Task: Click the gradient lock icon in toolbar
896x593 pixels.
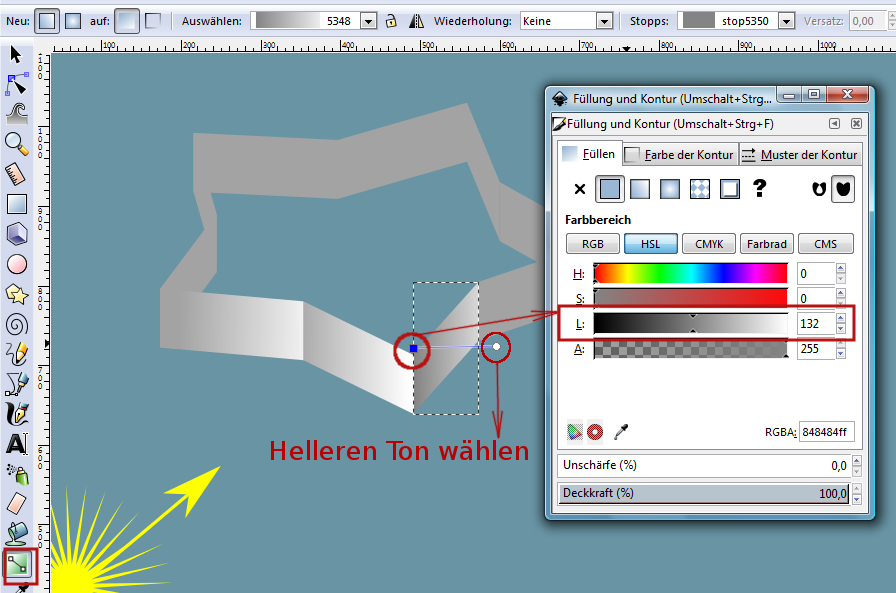Action: point(391,21)
